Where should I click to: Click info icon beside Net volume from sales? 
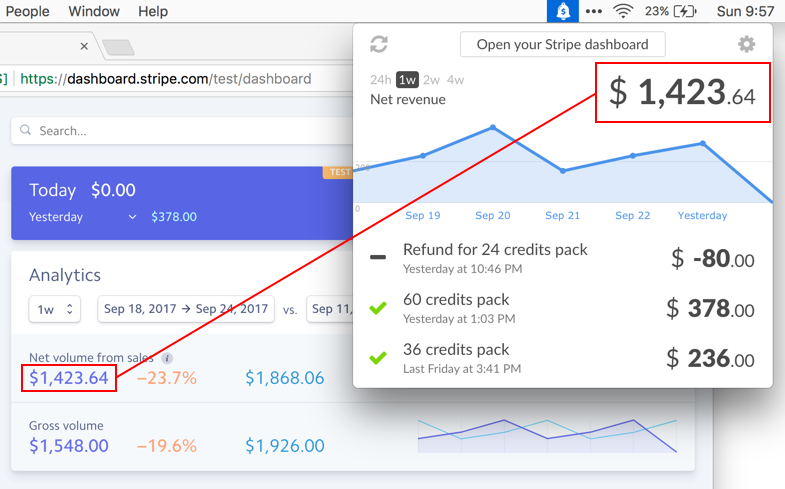click(167, 358)
